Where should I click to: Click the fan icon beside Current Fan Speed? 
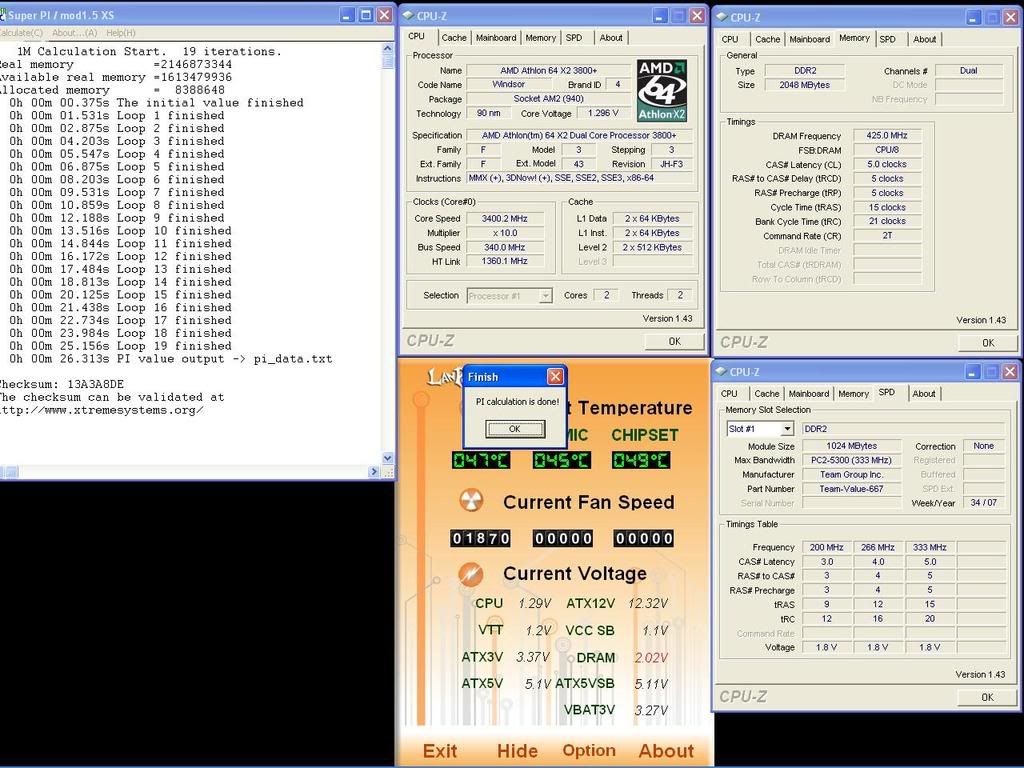(471, 501)
